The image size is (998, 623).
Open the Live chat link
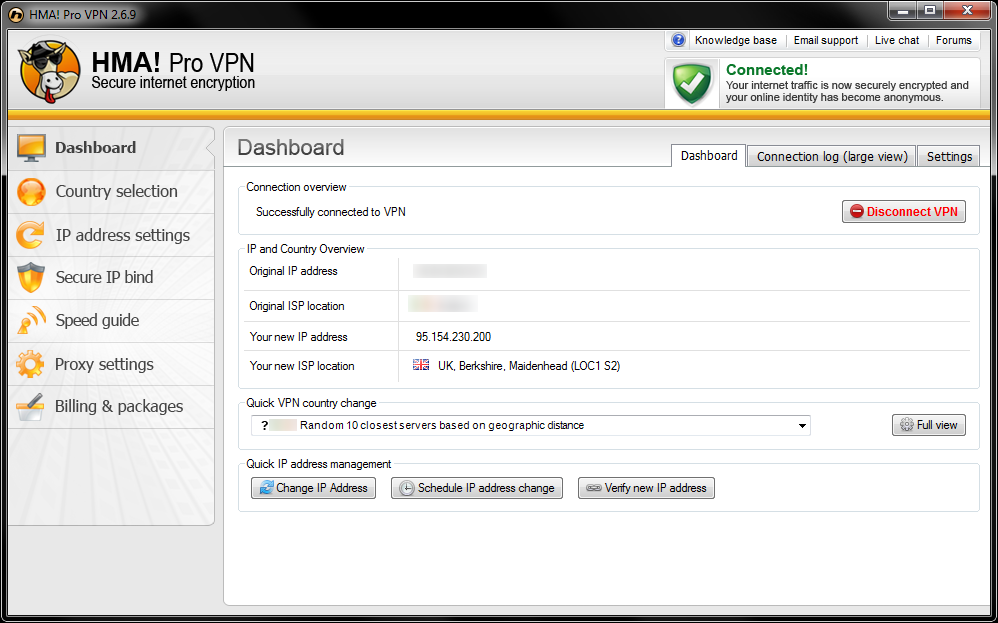point(897,40)
